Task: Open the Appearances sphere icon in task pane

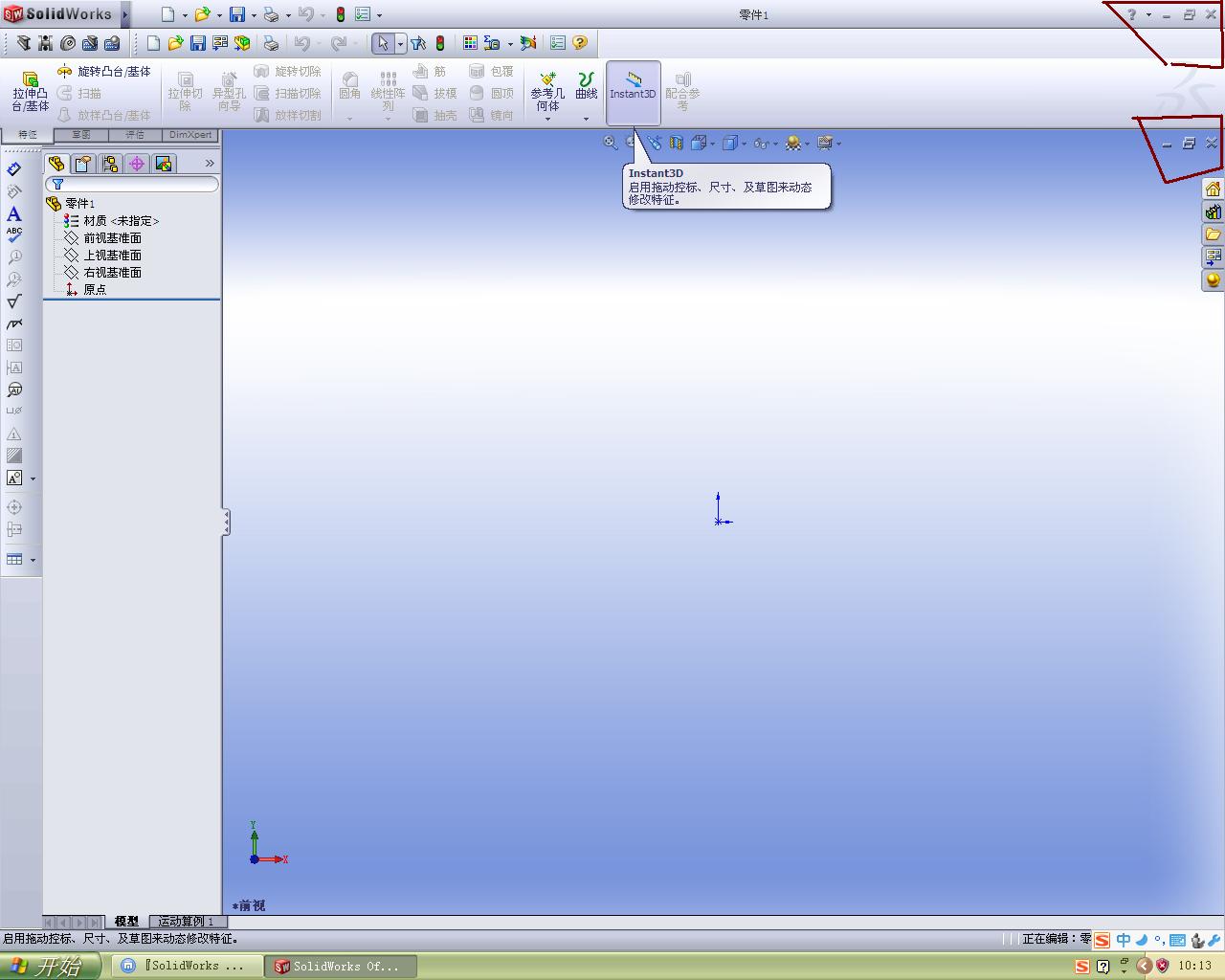Action: click(x=1213, y=279)
